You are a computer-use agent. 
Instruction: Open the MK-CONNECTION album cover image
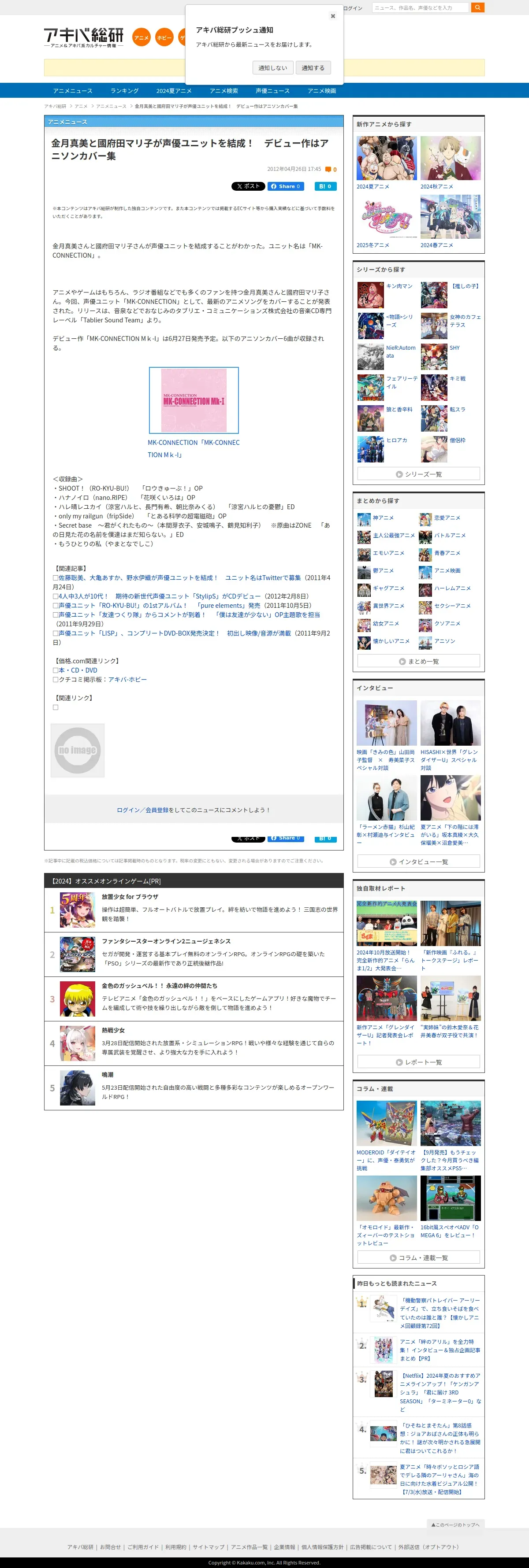click(194, 400)
